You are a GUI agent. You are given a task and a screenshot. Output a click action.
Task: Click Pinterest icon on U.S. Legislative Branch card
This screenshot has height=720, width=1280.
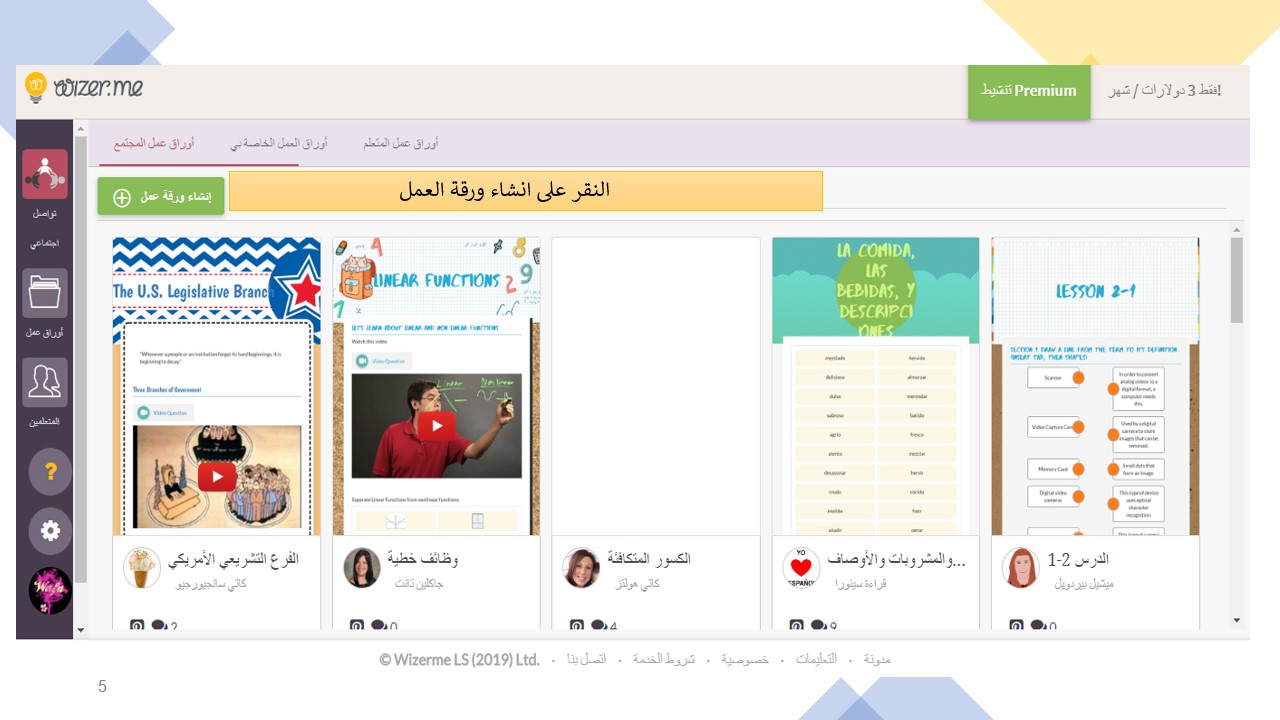coord(137,626)
